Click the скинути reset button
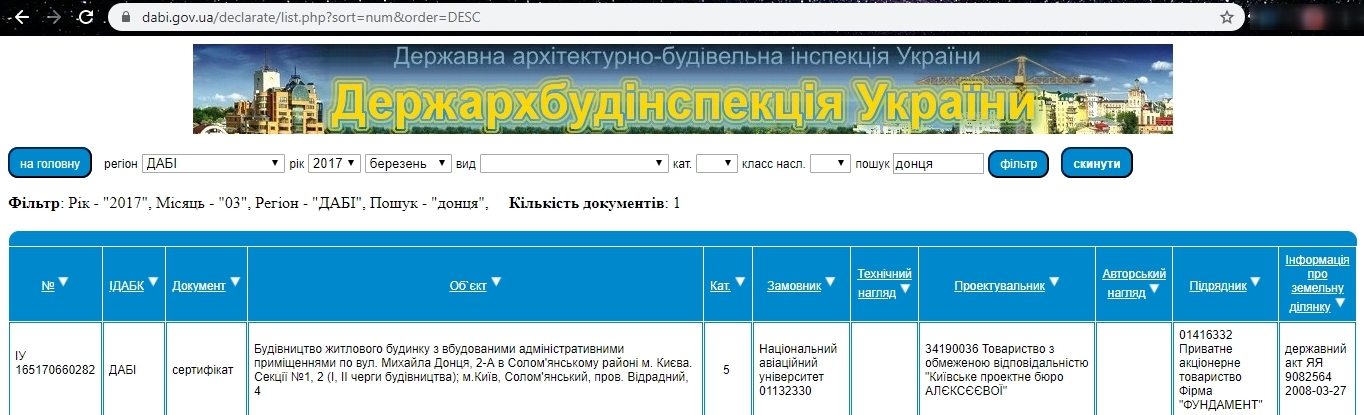1364x415 pixels. pyautogui.click(x=1096, y=163)
